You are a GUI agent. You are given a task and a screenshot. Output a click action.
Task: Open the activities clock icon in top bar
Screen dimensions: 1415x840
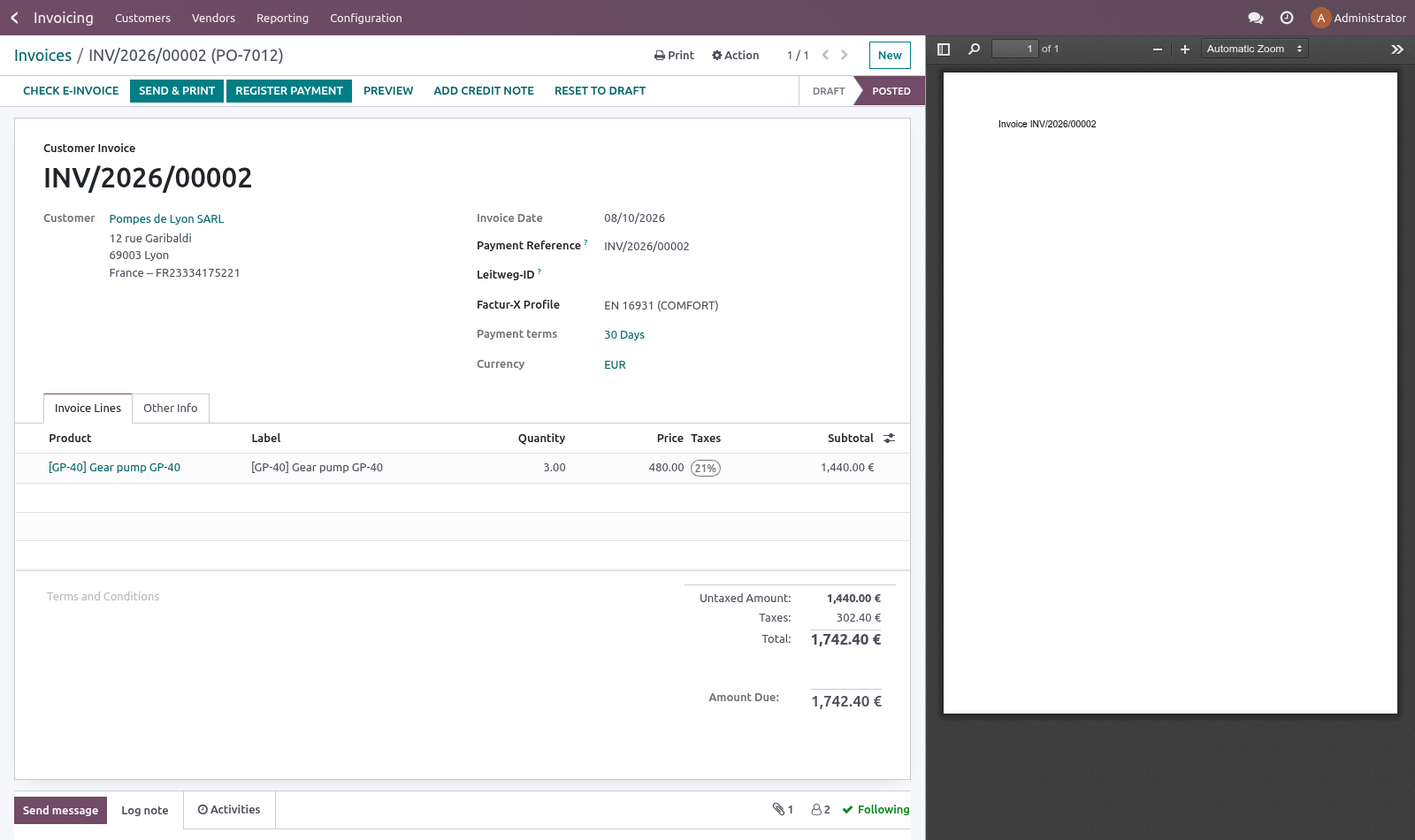[x=1287, y=18]
